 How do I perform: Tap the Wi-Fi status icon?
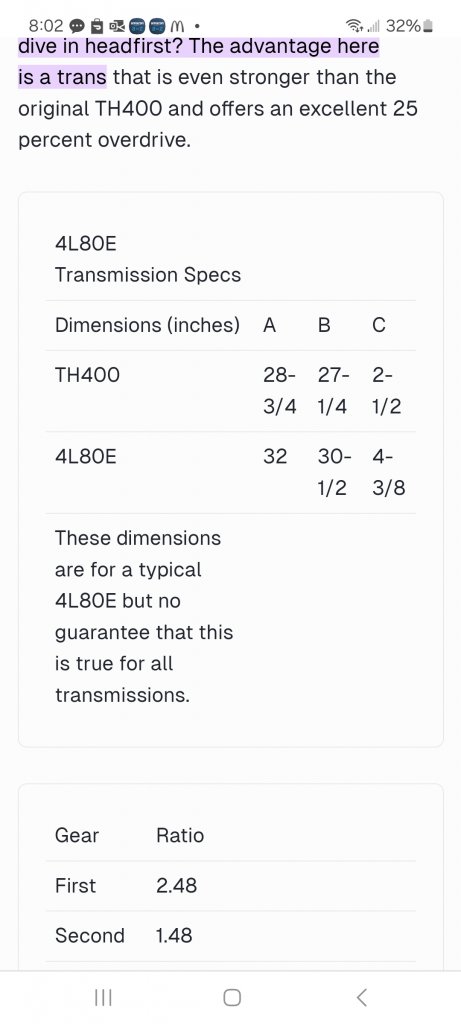click(355, 27)
